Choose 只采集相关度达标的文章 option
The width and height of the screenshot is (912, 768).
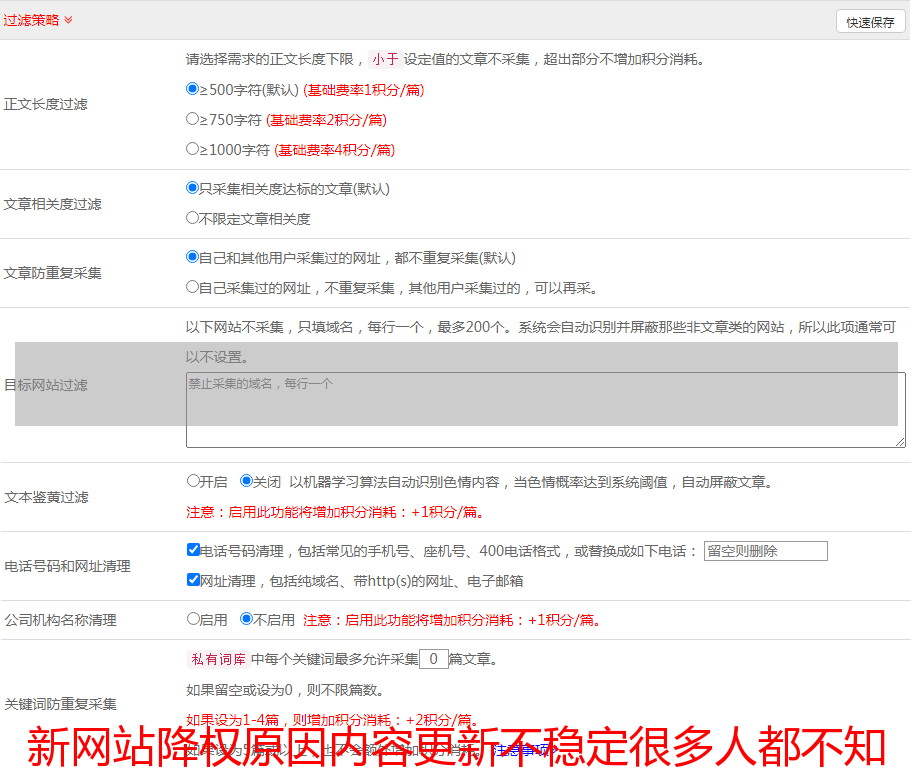(193, 188)
